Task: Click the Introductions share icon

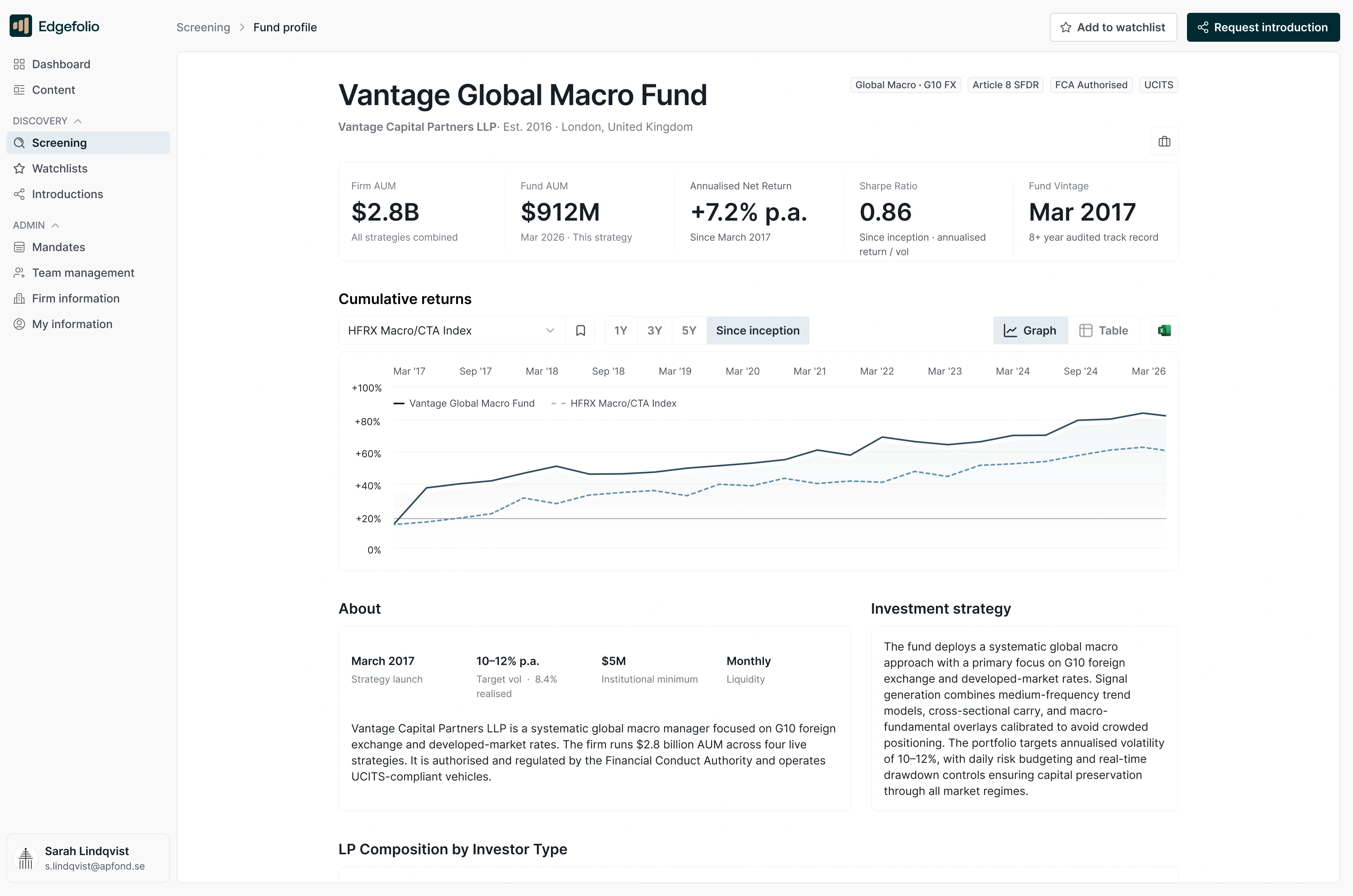Action: click(19, 194)
